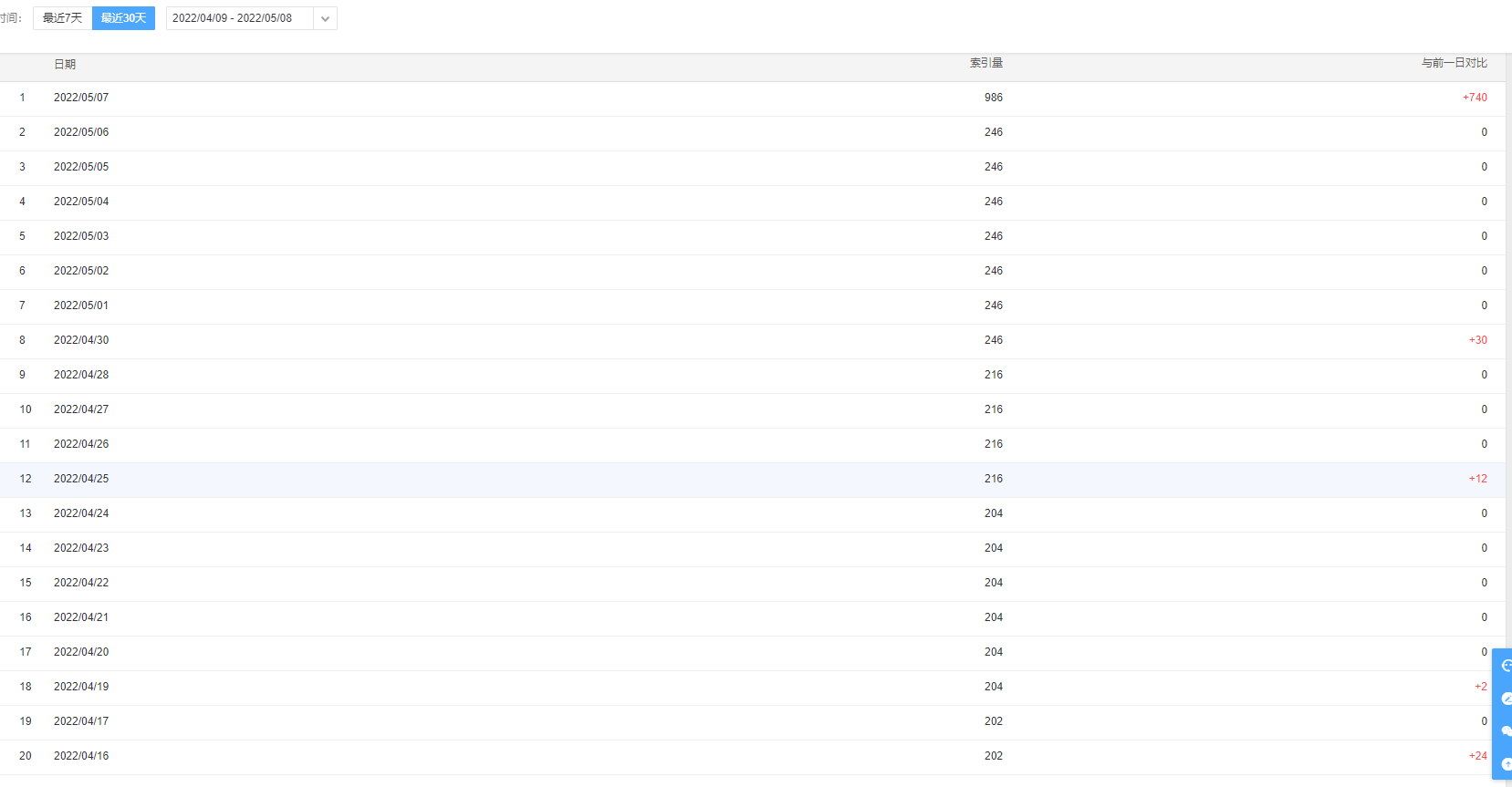Click the change value 0 for 2022/05/05

[x=1484, y=167]
